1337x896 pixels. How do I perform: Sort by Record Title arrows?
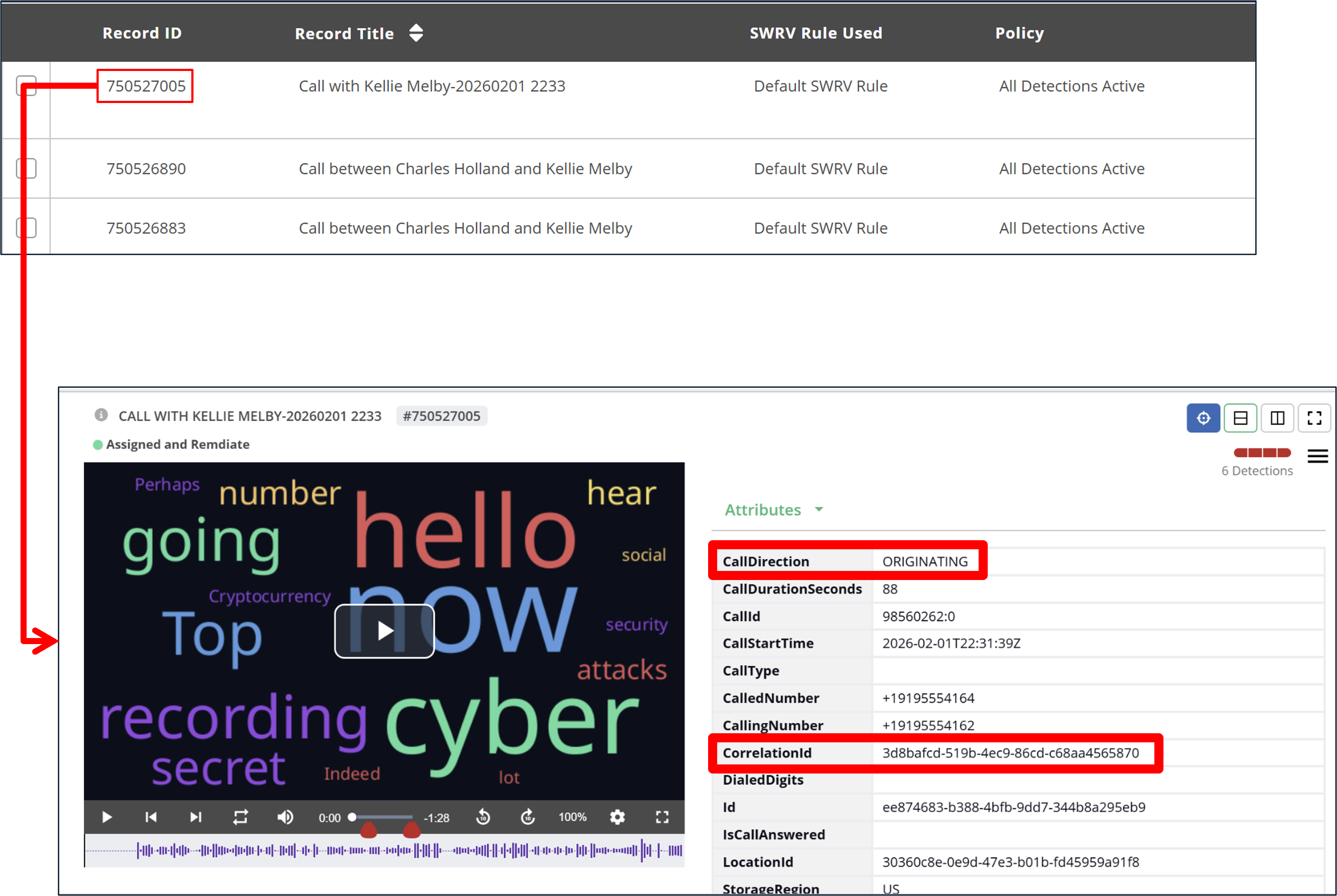click(416, 33)
